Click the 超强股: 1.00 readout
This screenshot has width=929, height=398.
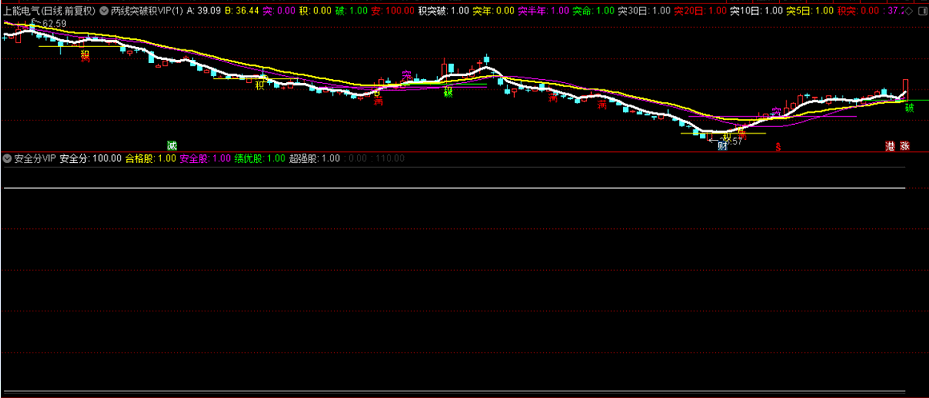click(x=315, y=158)
